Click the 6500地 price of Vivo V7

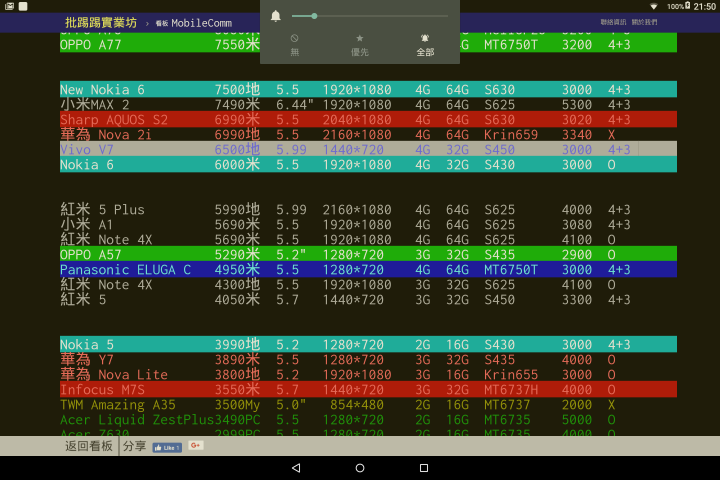click(x=237, y=150)
